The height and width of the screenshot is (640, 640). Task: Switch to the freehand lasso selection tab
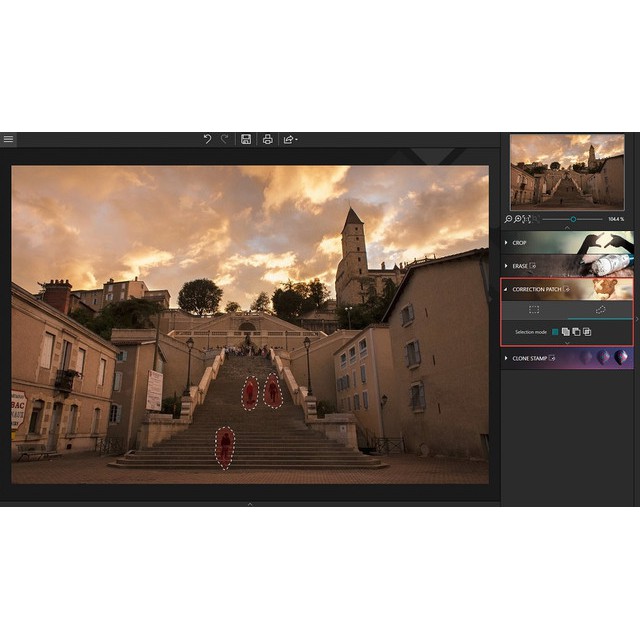(600, 310)
